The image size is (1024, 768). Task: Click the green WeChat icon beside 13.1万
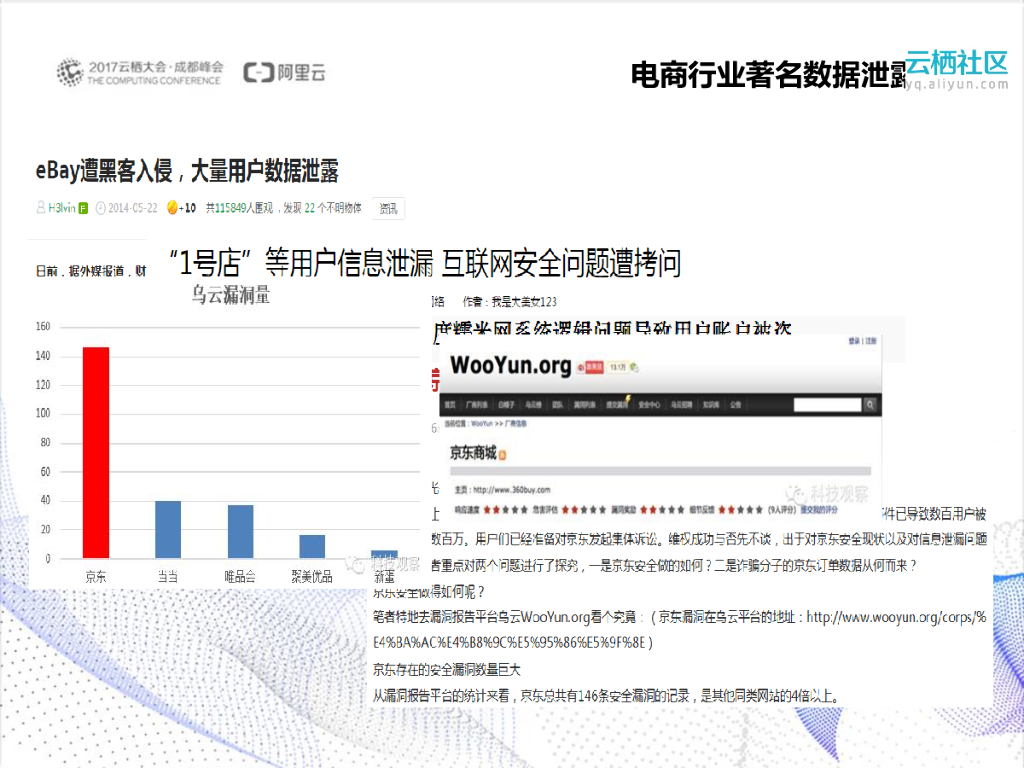(x=634, y=368)
